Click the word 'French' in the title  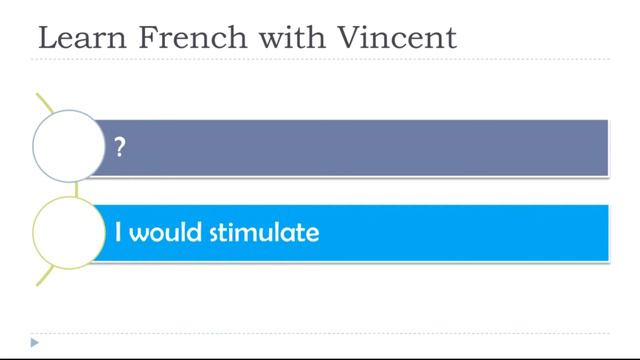[193, 38]
